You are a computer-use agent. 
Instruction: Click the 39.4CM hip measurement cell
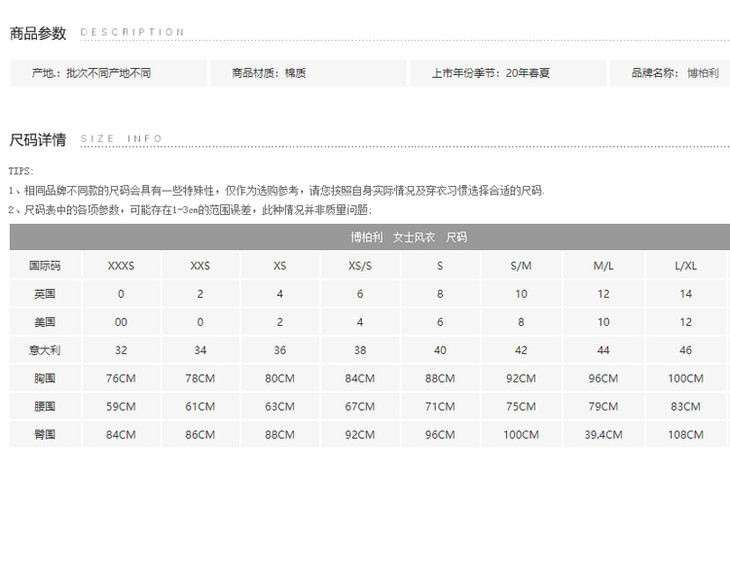tap(603, 434)
